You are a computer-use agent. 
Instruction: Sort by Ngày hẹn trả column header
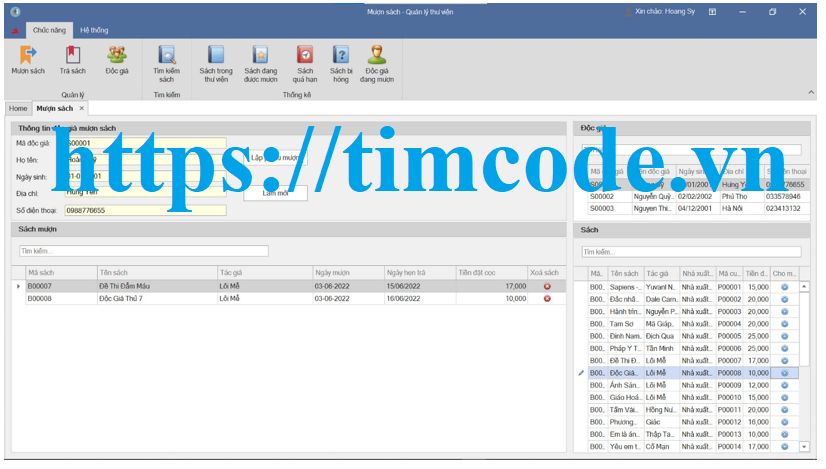point(420,272)
